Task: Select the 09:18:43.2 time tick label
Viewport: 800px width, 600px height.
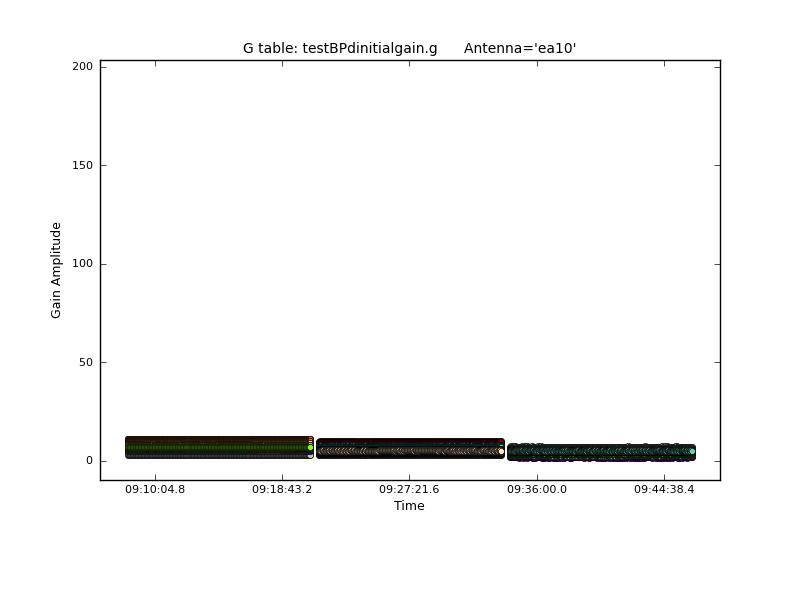Action: point(282,489)
